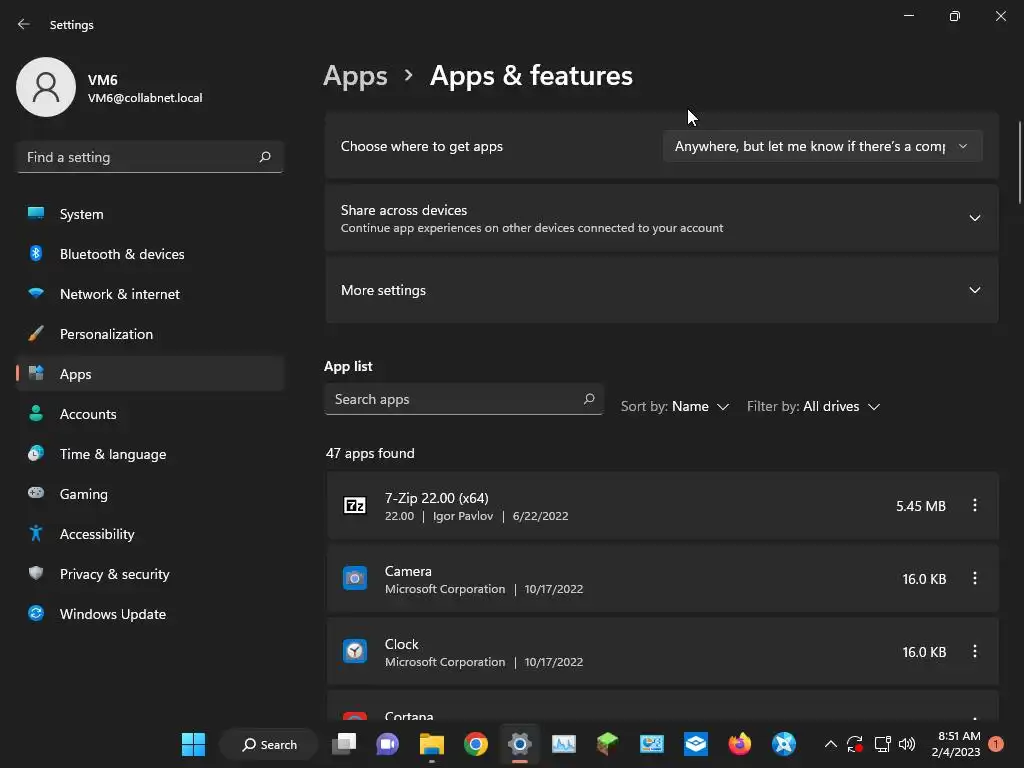Image resolution: width=1024 pixels, height=768 pixels.
Task: Click the Search apps input field
Action: 464,399
